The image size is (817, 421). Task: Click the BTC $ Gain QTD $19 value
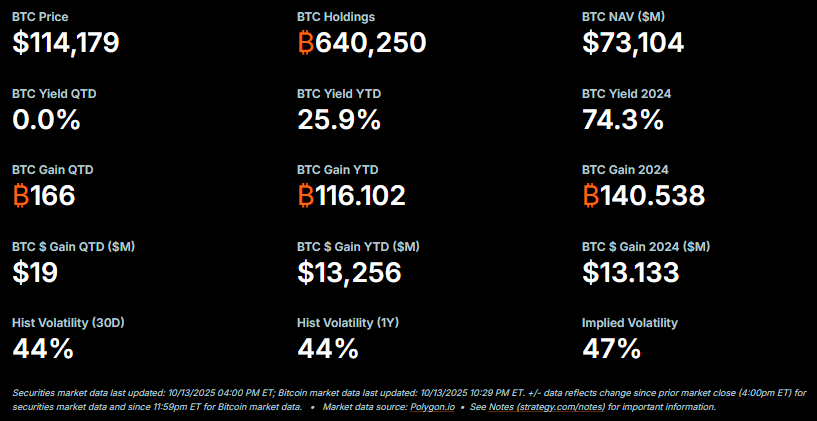pos(35,272)
